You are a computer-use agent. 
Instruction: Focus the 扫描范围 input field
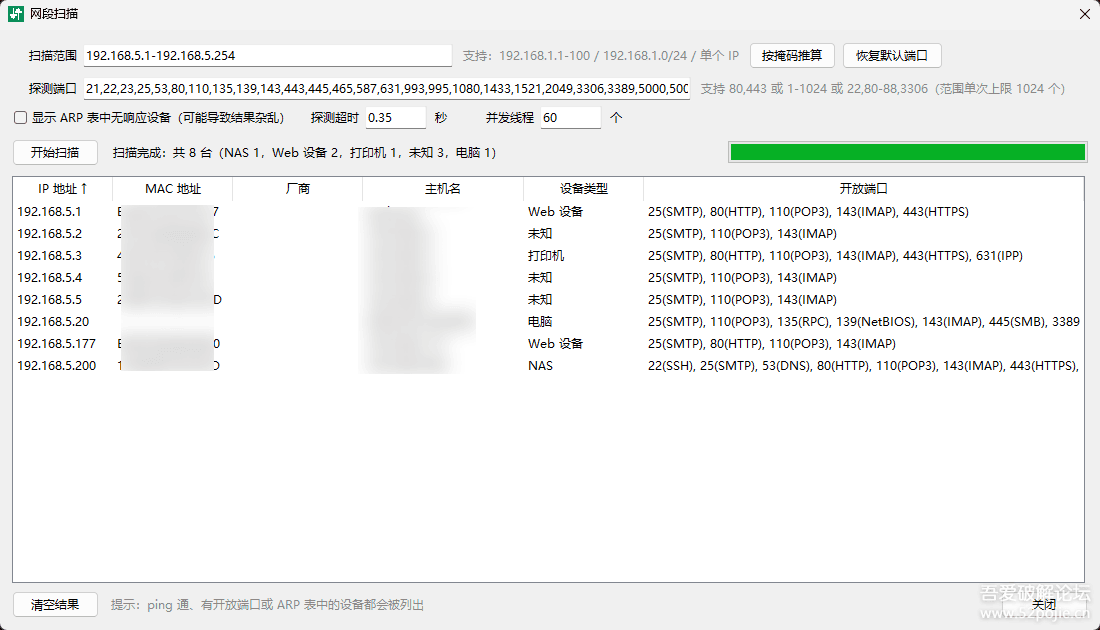point(267,55)
